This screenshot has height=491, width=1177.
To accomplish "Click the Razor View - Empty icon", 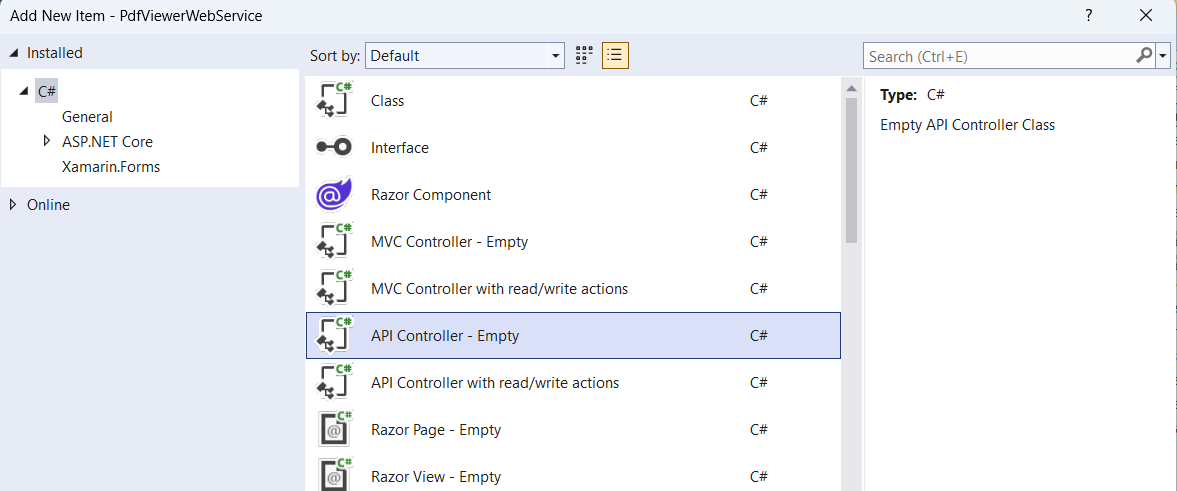I will [x=334, y=475].
